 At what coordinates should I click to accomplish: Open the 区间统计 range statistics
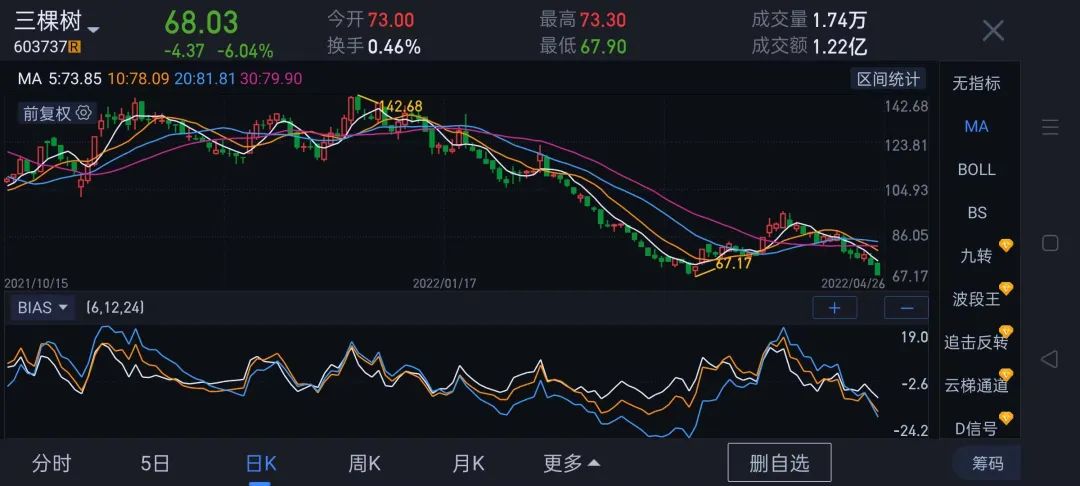888,79
